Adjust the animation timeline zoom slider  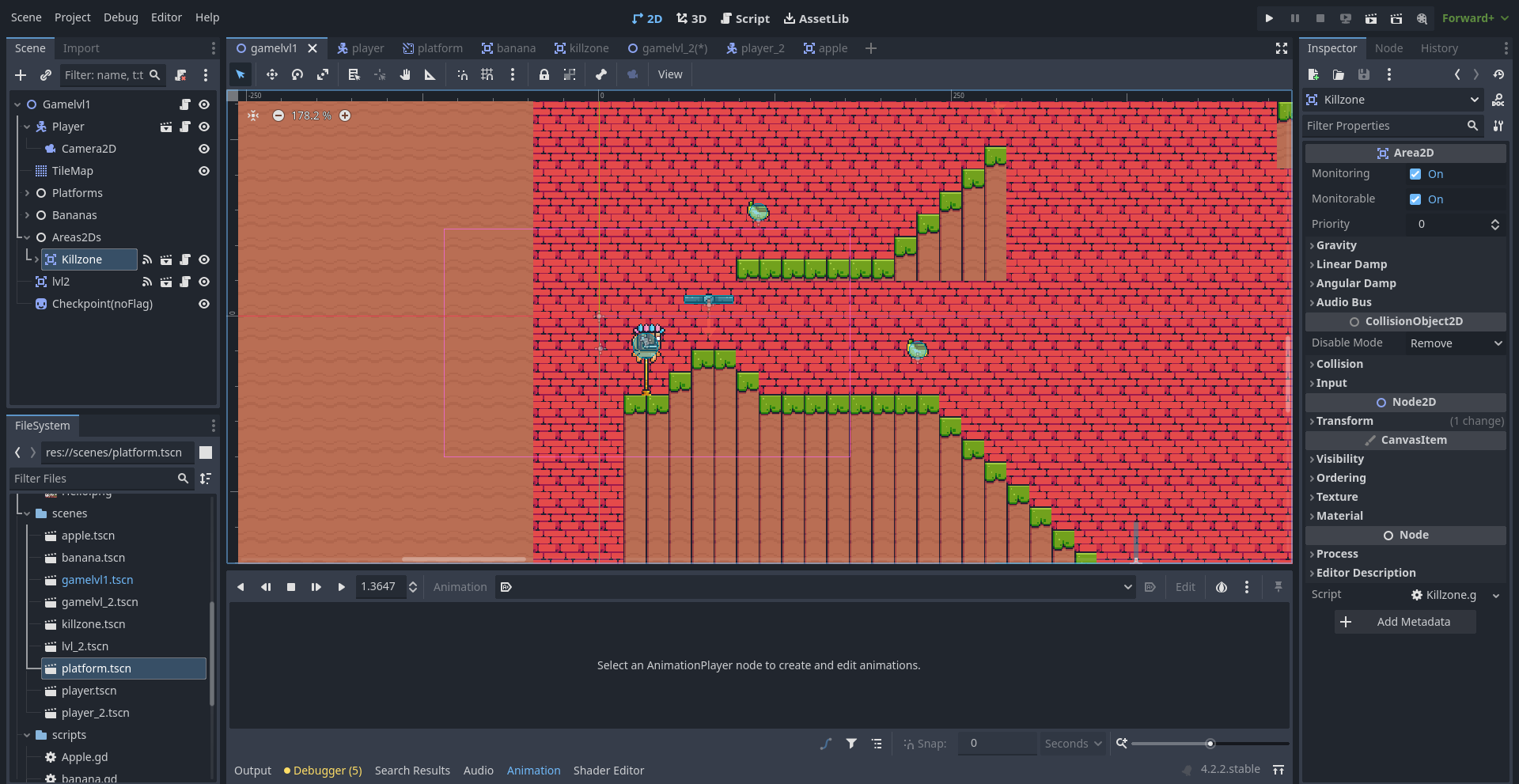[x=1210, y=744]
